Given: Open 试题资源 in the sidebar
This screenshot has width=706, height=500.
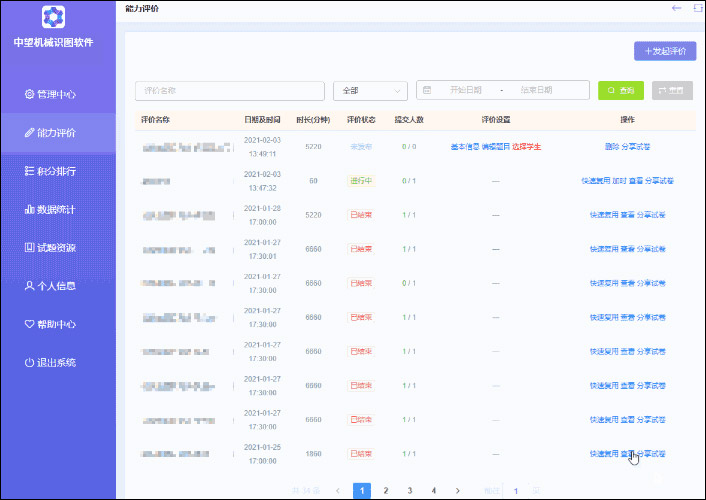Looking at the screenshot, I should pyautogui.click(x=50, y=248).
